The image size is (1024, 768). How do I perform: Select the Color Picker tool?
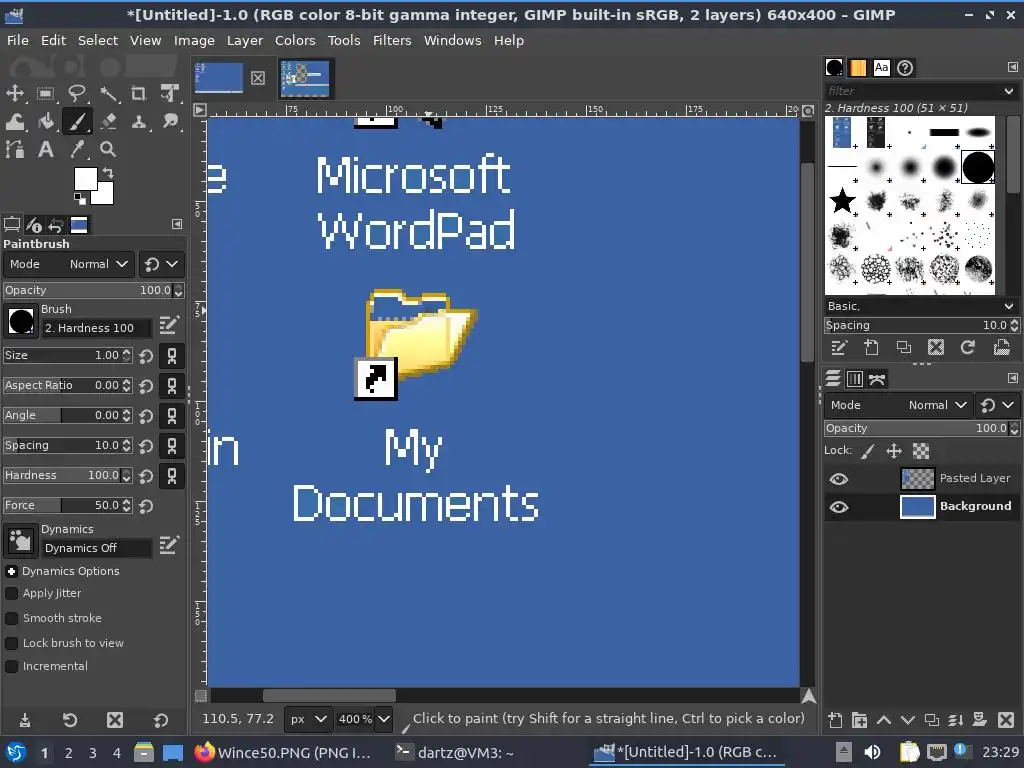click(76, 150)
